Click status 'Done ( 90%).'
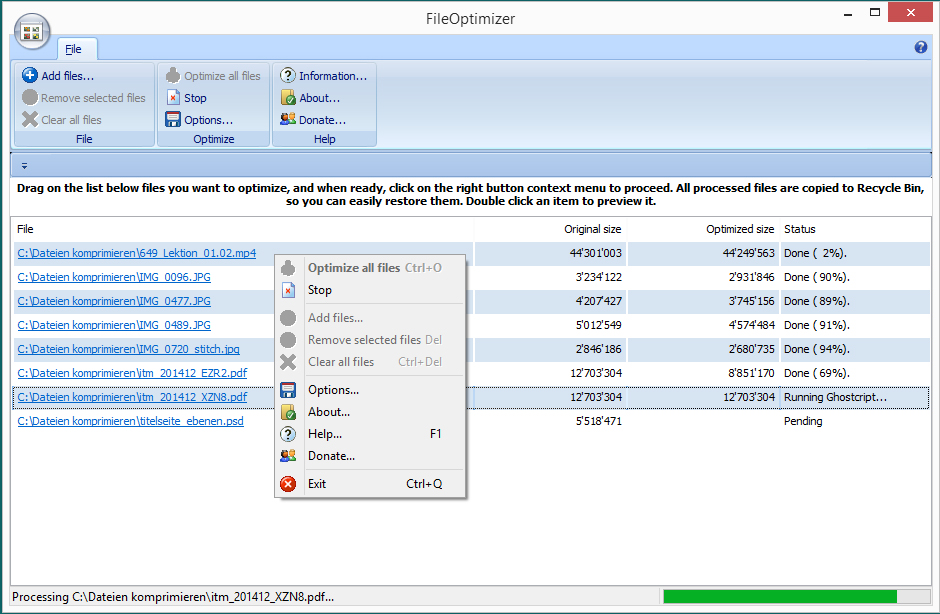940x614 pixels. tap(817, 277)
